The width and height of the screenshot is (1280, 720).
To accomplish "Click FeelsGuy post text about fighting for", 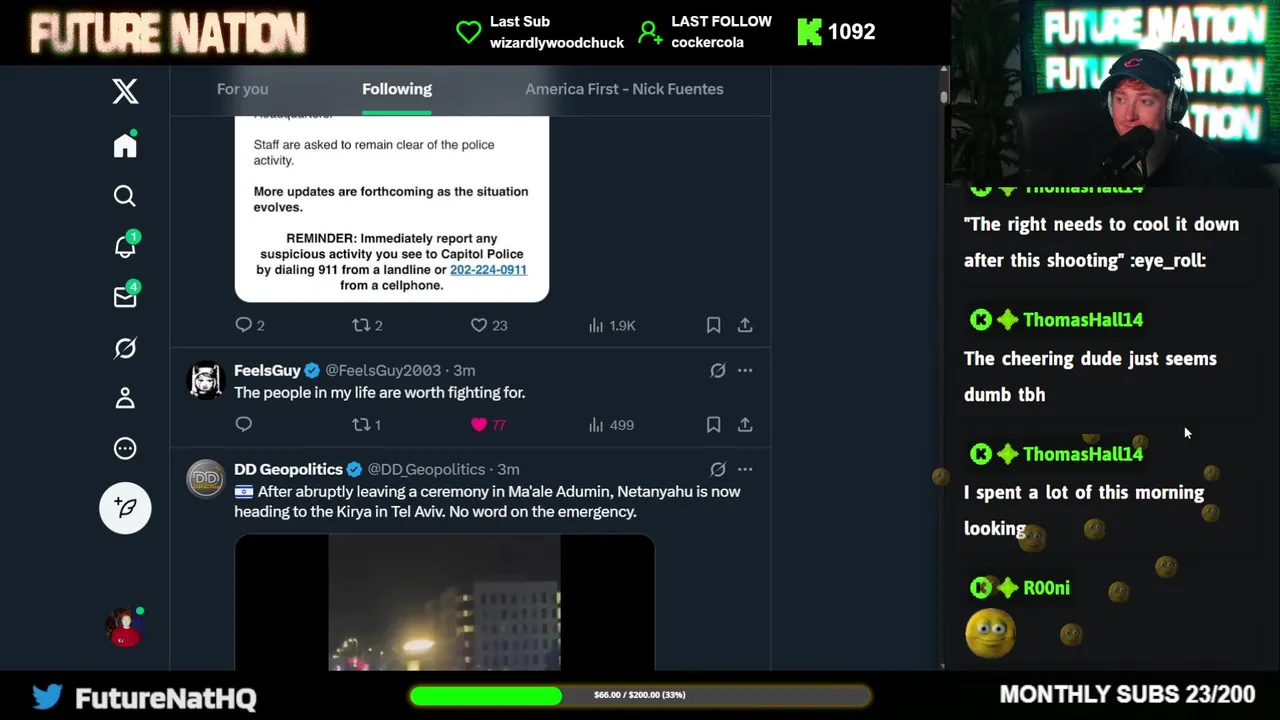I will 380,393.
